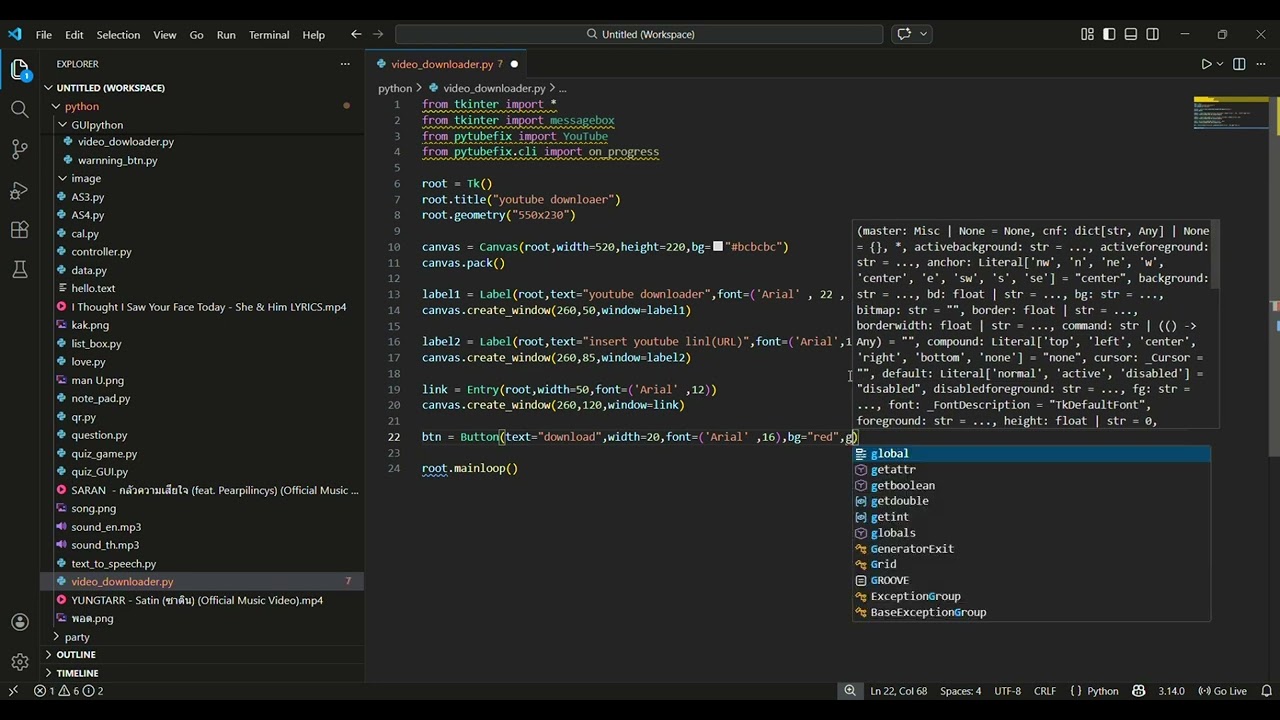Select the video_downloader.py editor tab
Viewport: 1280px width, 720px height.
pyautogui.click(x=448, y=64)
